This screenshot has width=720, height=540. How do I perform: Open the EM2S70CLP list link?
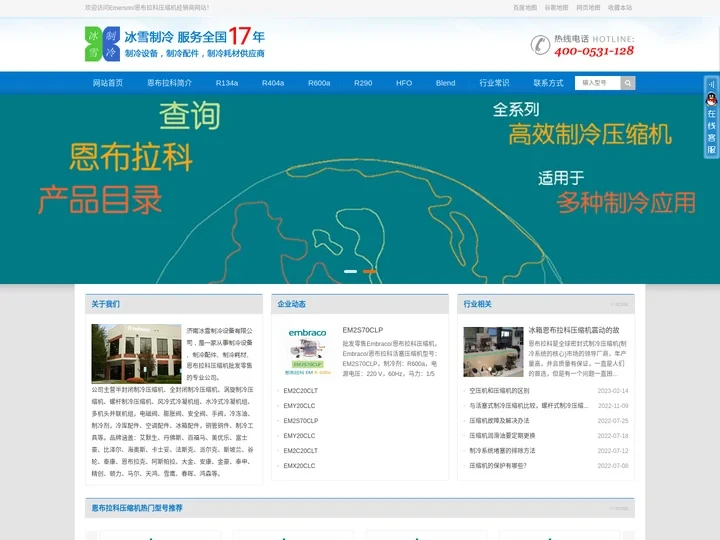pyautogui.click(x=301, y=421)
